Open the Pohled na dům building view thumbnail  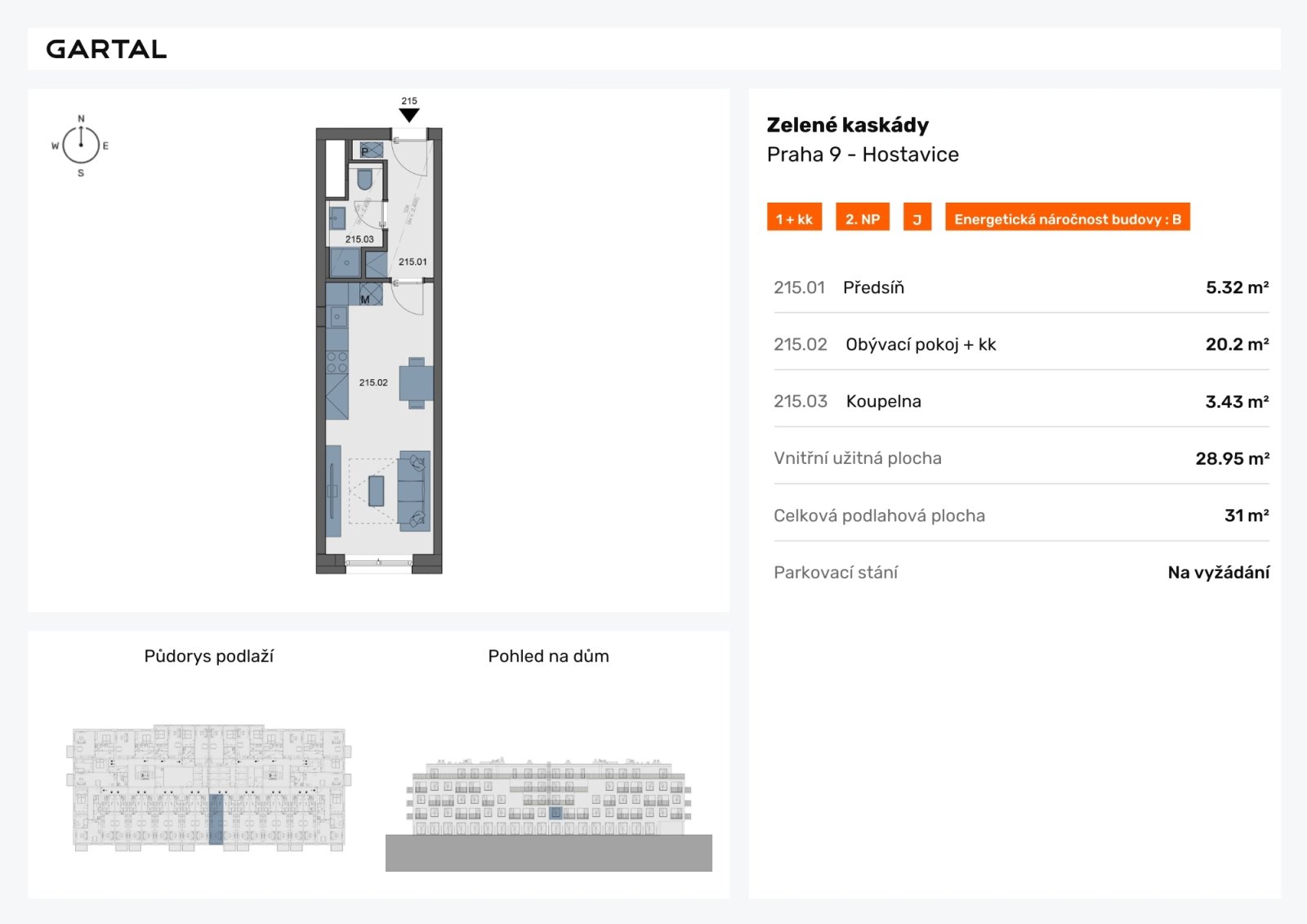coord(549,813)
